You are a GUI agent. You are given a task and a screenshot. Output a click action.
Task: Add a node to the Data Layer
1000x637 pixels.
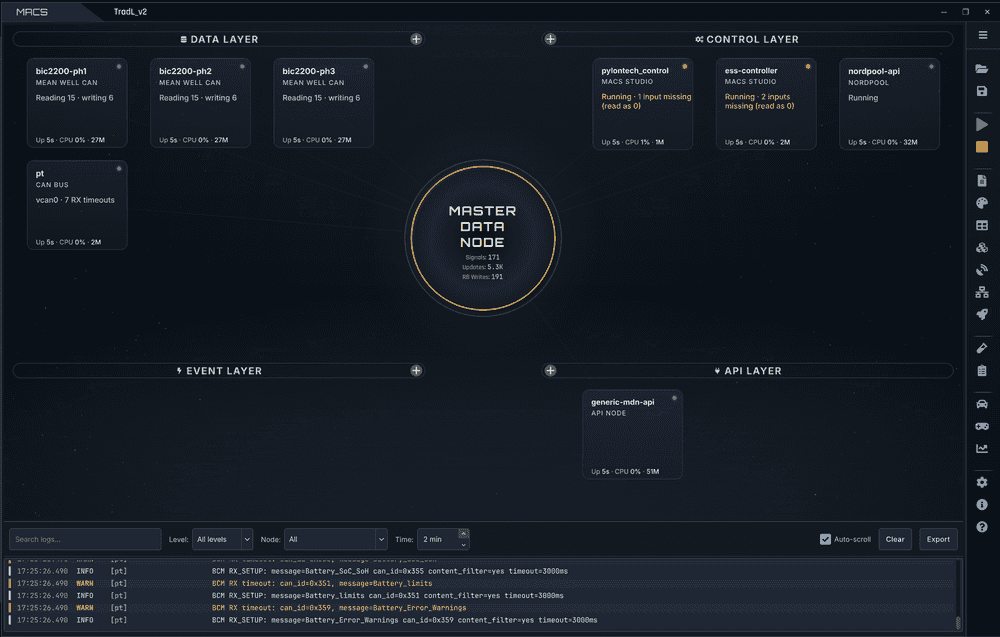click(416, 39)
